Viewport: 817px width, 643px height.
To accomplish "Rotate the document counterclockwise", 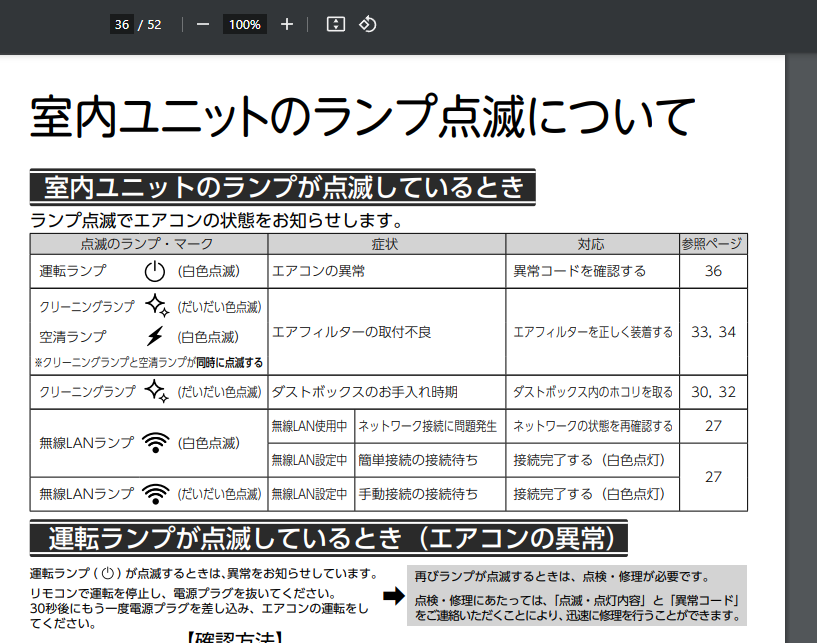I will tap(367, 24).
